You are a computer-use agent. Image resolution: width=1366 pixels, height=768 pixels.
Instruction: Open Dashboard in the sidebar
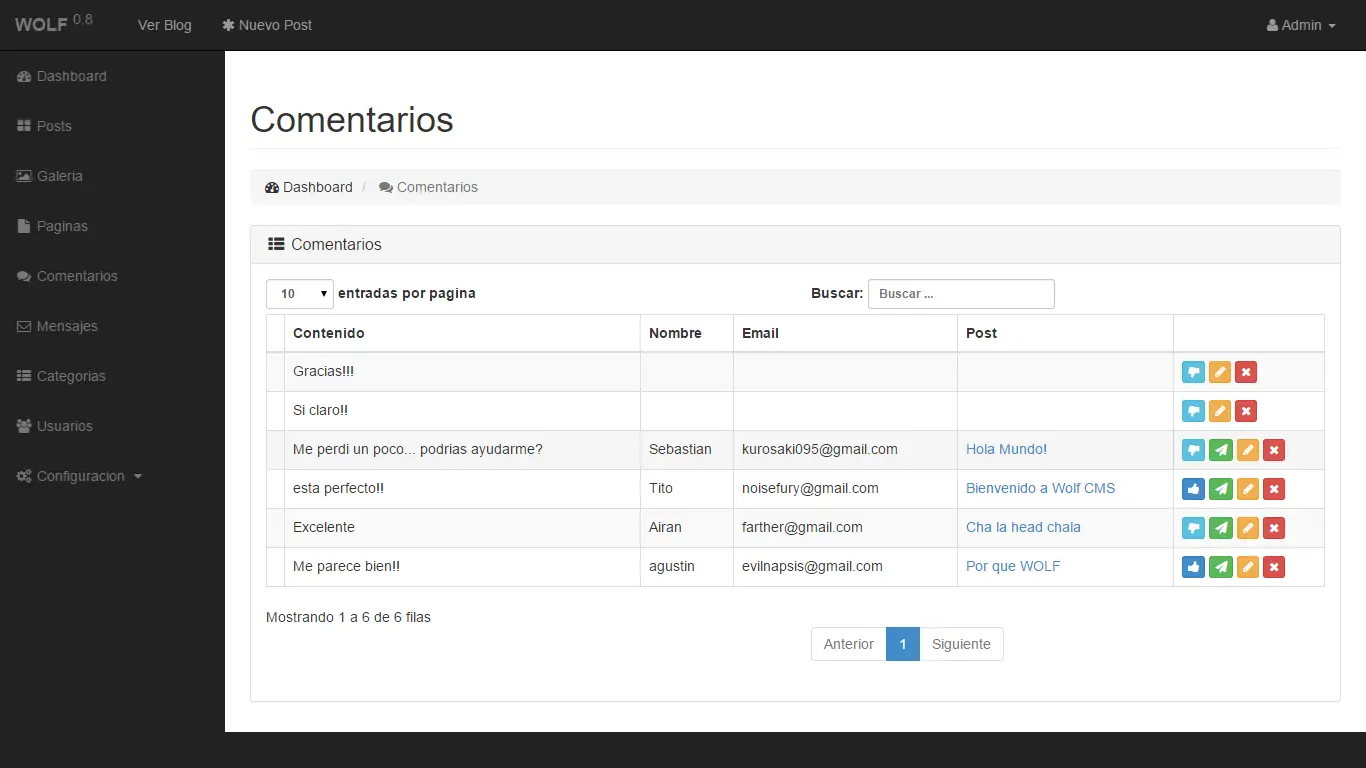[x=62, y=76]
